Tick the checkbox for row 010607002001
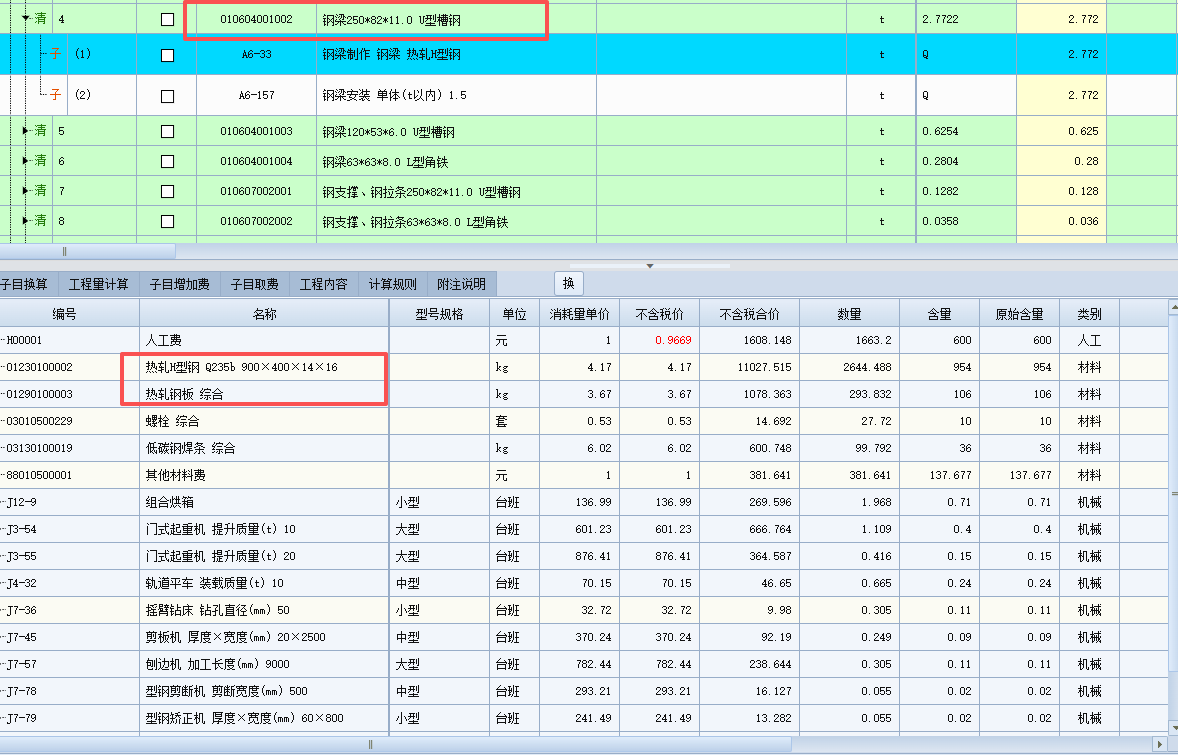 [x=168, y=192]
